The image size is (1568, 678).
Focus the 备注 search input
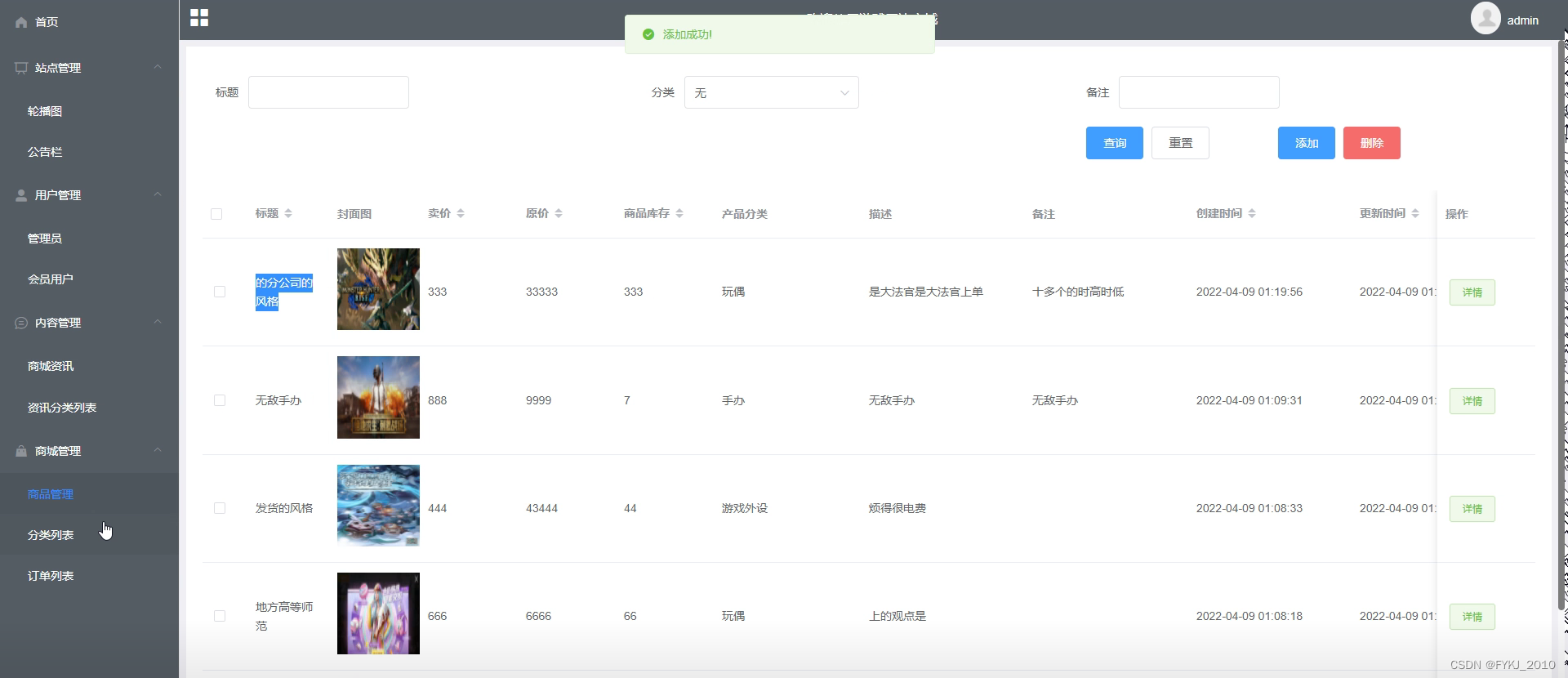pyautogui.click(x=1199, y=92)
